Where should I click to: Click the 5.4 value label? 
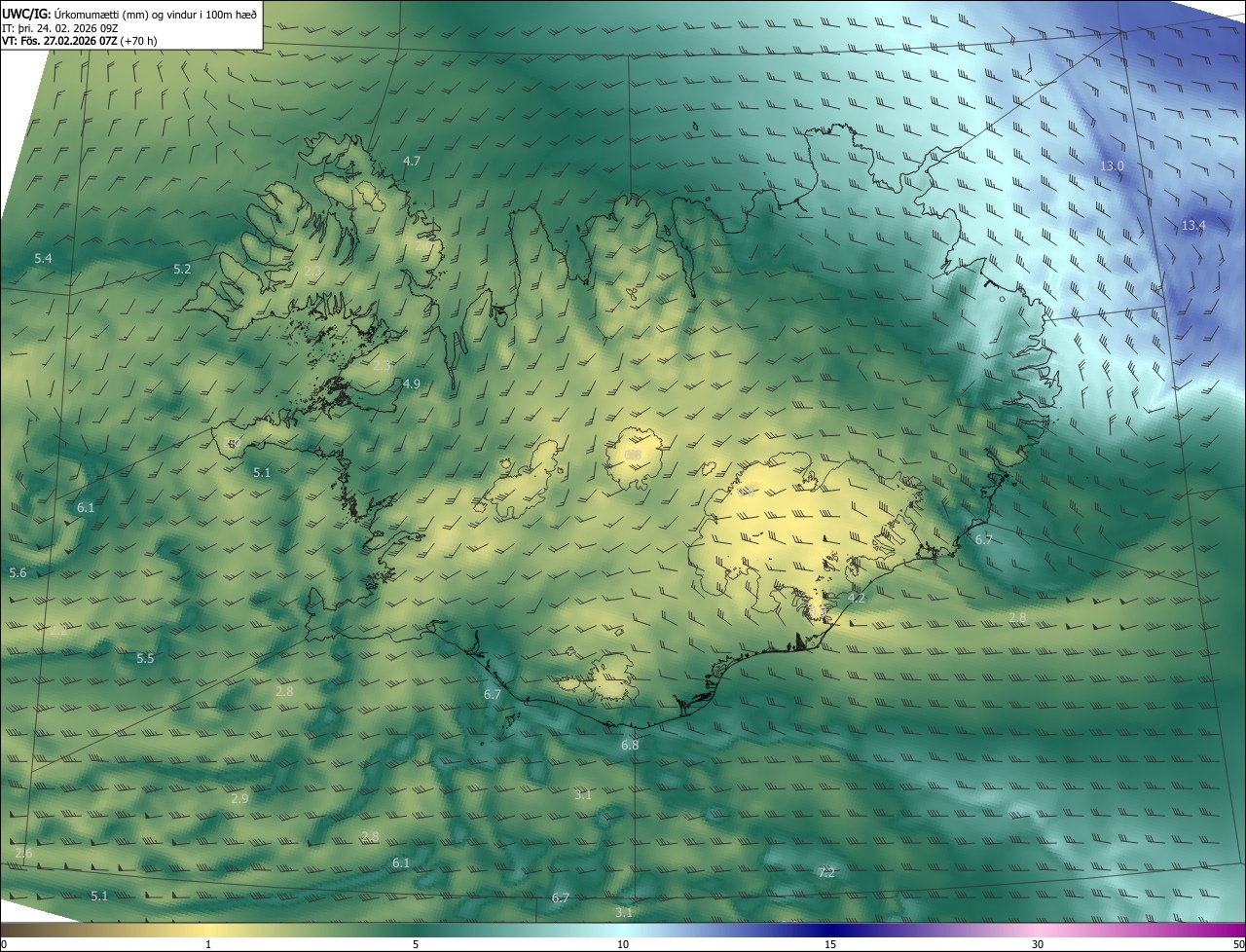(x=43, y=259)
